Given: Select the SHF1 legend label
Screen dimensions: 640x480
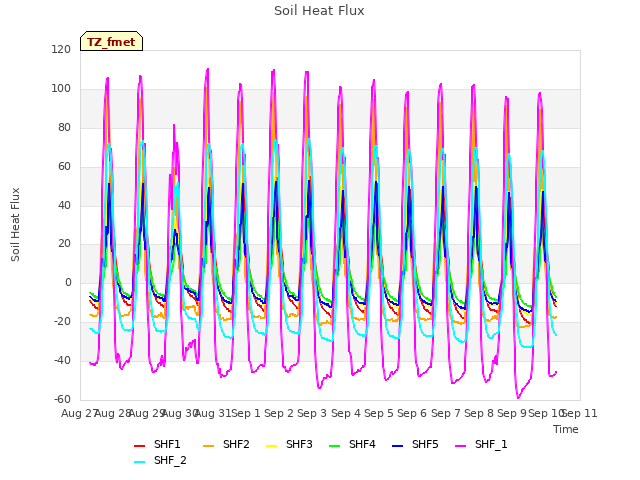Looking at the screenshot, I should 167,444.
